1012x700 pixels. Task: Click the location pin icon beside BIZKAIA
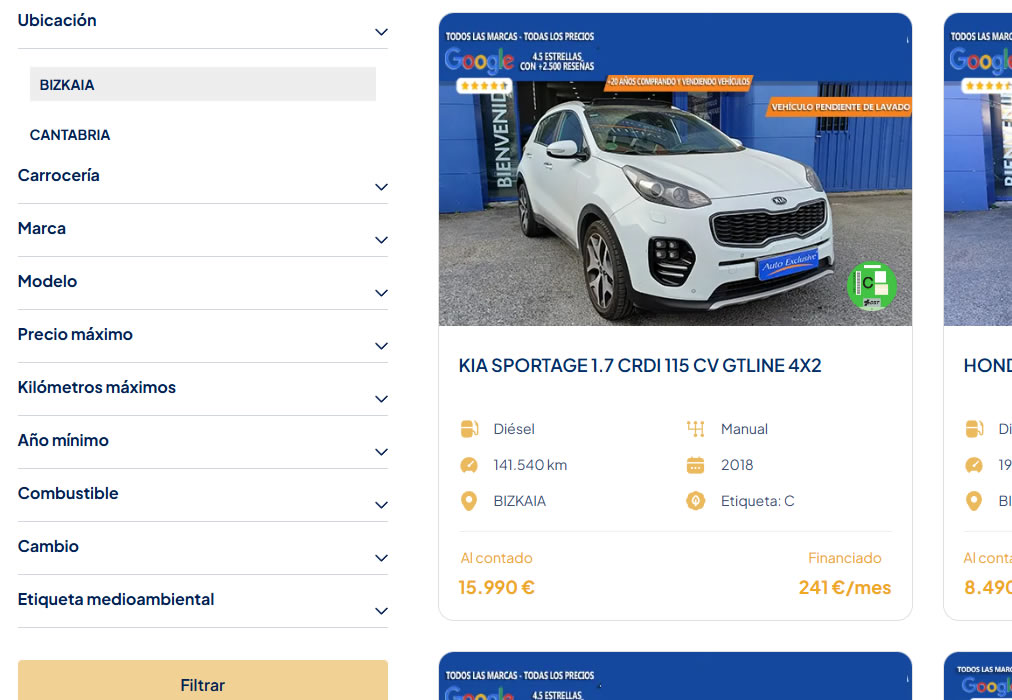tap(469, 501)
